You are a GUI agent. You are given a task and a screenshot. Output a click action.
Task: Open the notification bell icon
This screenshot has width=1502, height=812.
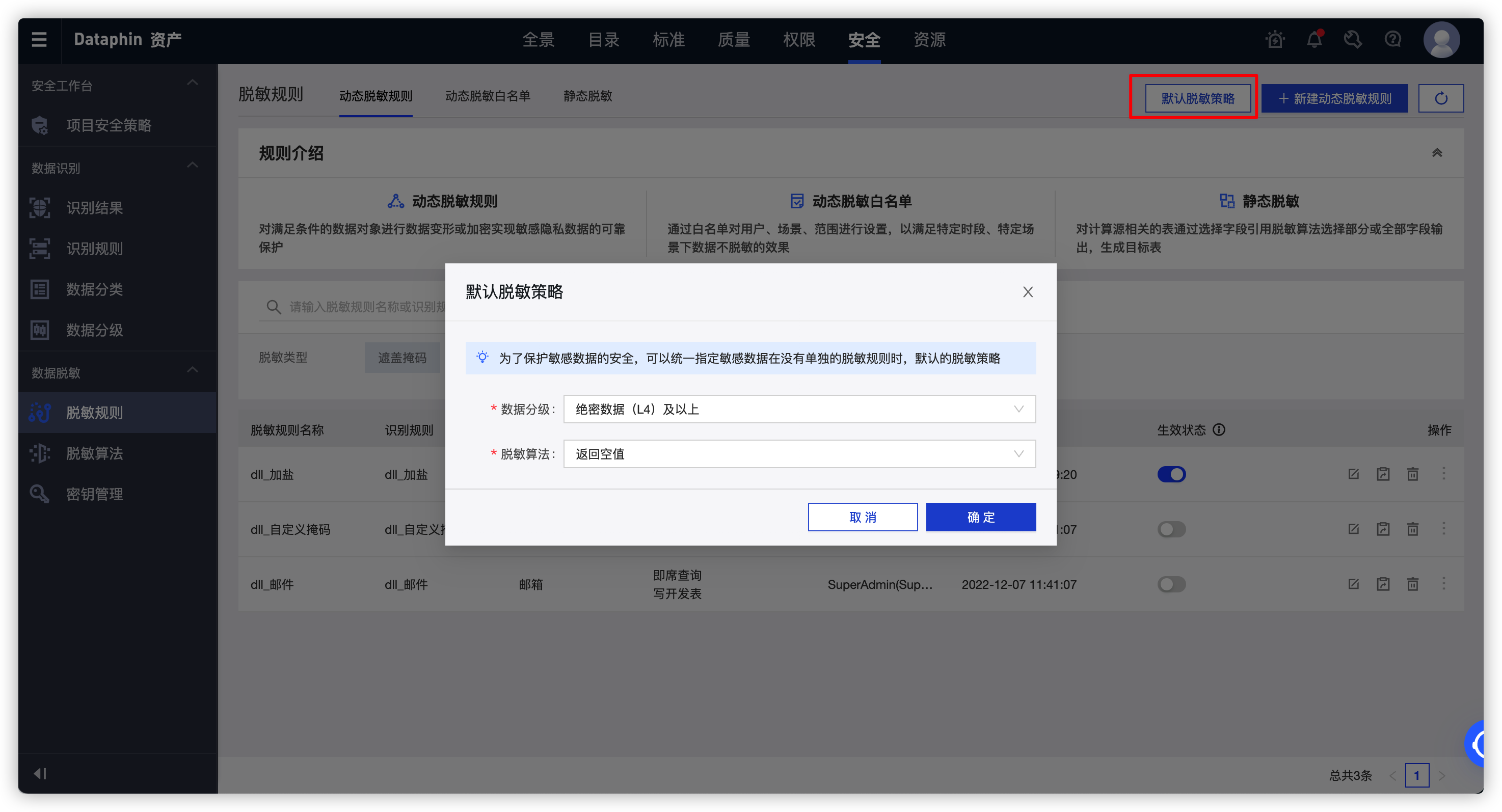pos(1315,39)
